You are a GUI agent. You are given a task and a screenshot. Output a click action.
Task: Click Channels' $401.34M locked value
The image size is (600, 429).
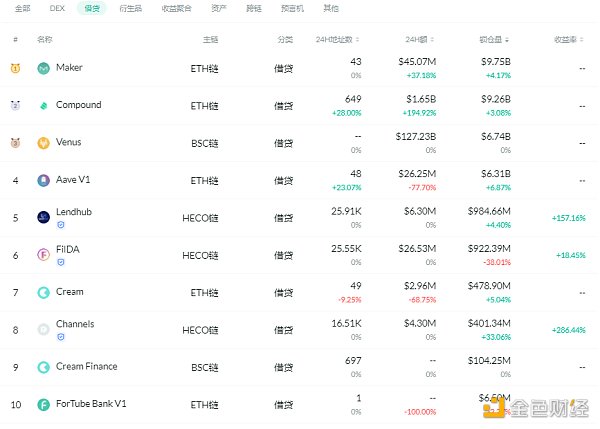point(489,323)
